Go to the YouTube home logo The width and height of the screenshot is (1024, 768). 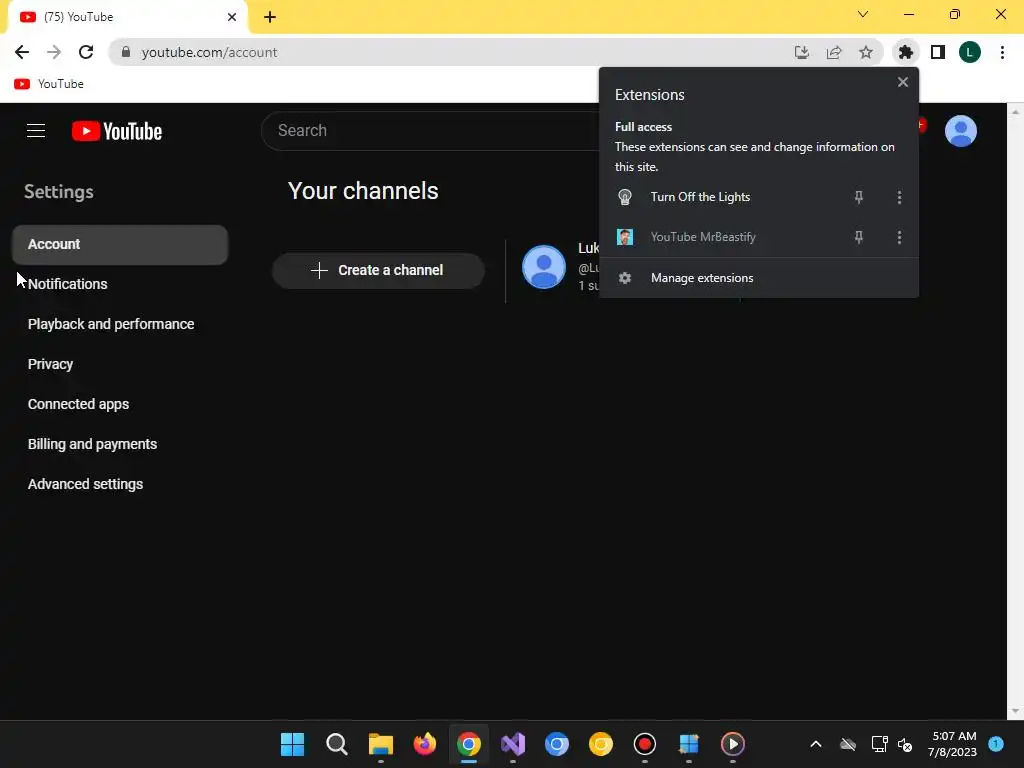click(x=117, y=131)
